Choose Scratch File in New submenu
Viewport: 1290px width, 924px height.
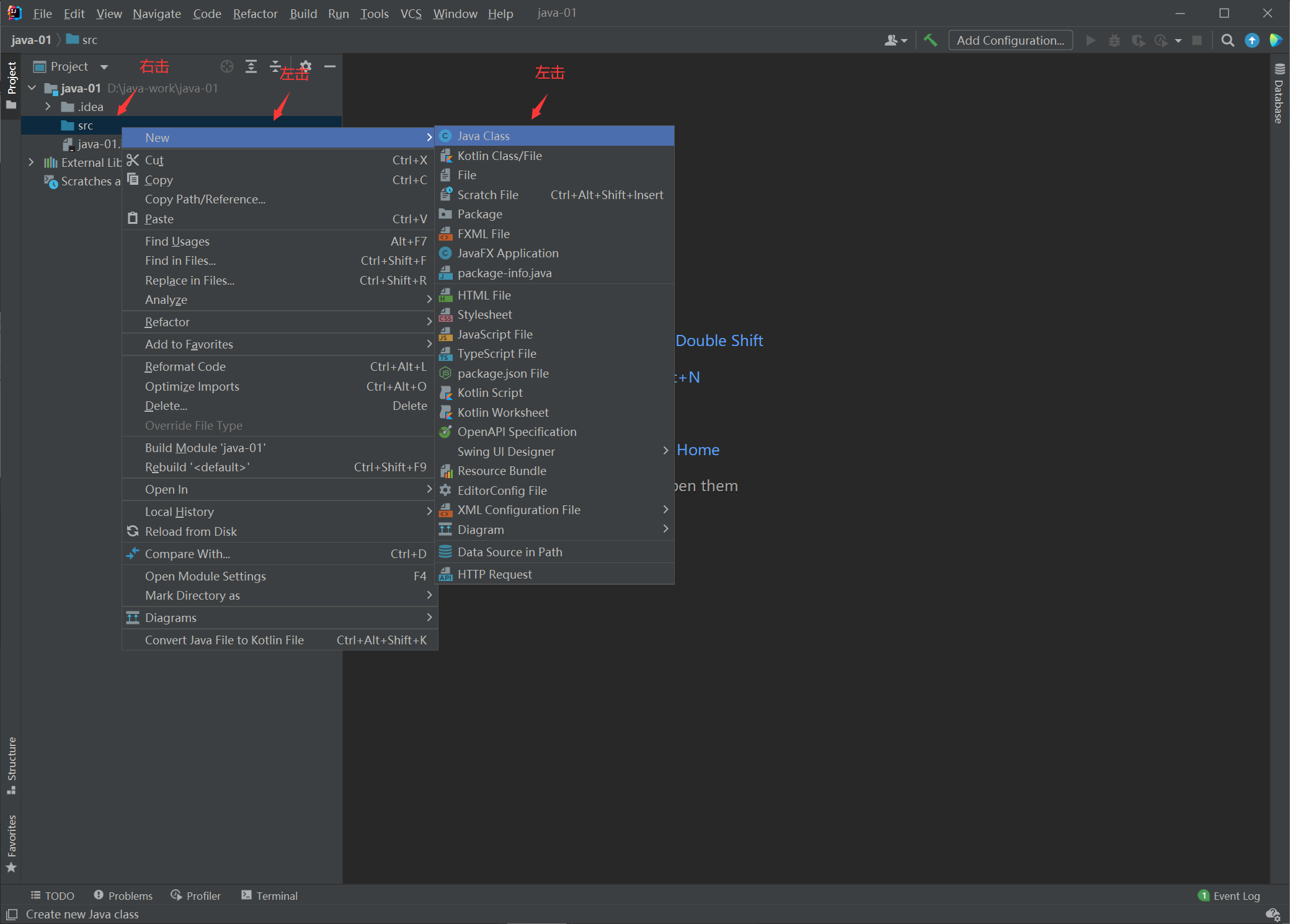pyautogui.click(x=554, y=195)
